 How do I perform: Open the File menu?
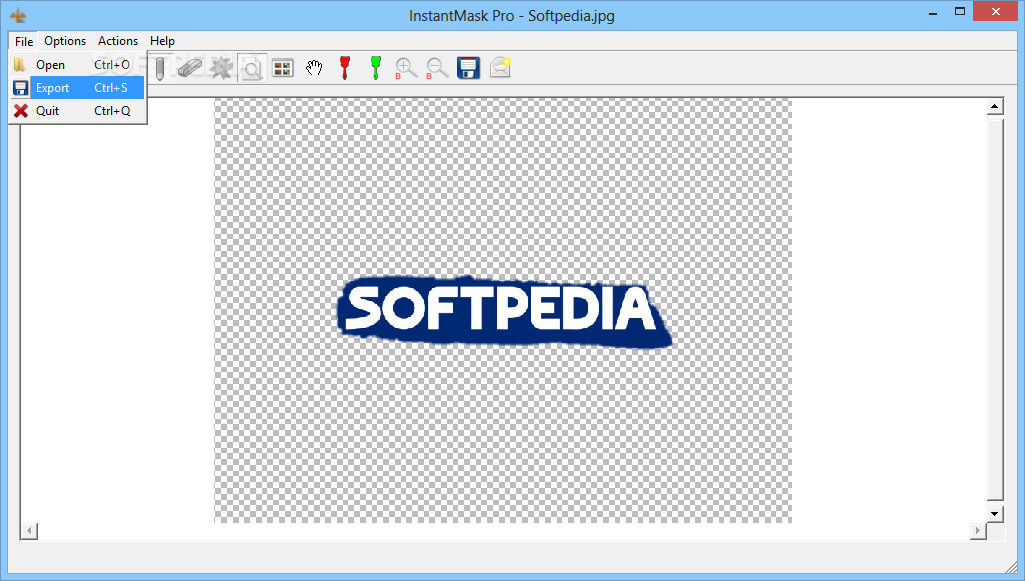24,41
